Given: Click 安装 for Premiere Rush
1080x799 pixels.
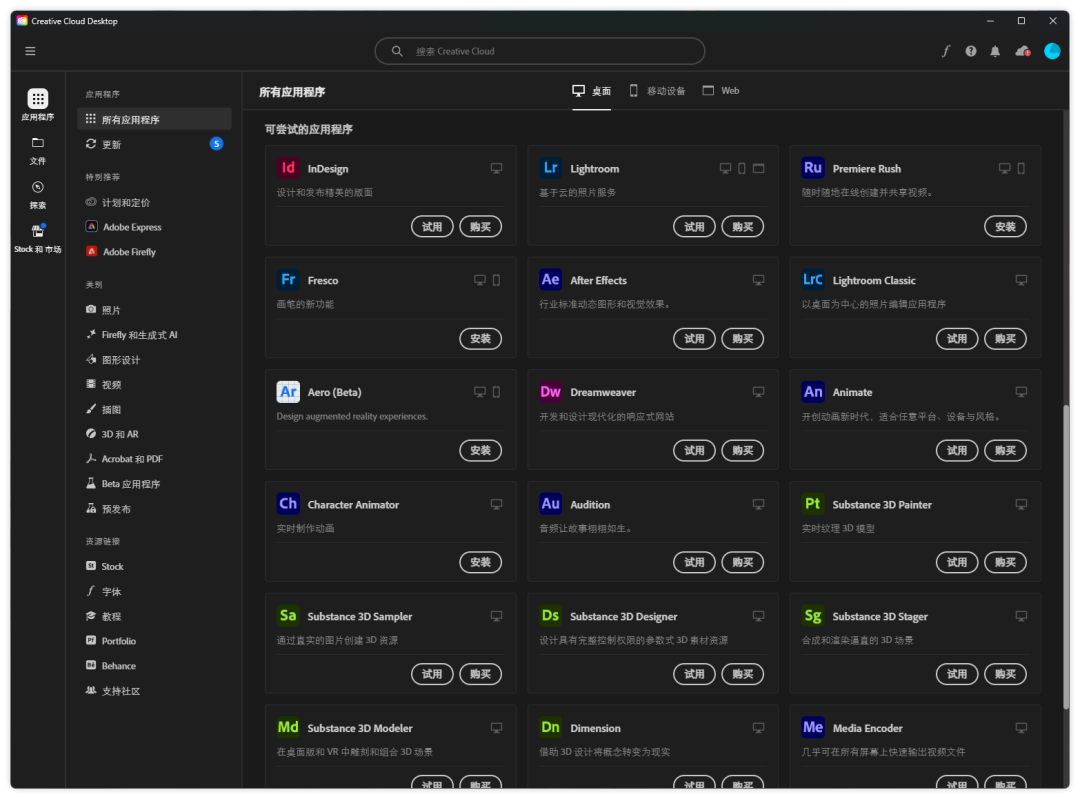Looking at the screenshot, I should [1005, 227].
